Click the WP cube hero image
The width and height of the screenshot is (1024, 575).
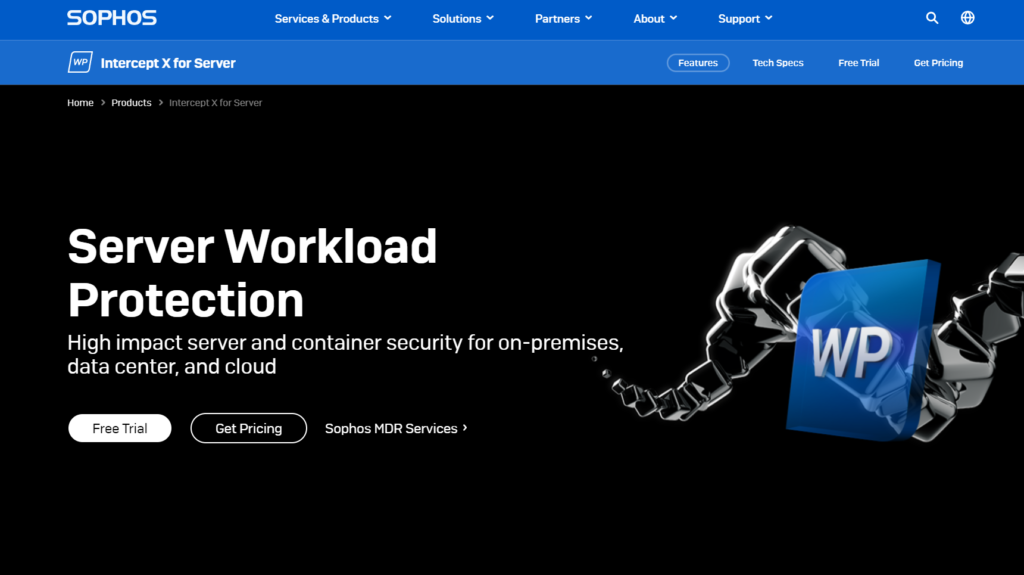pos(862,350)
